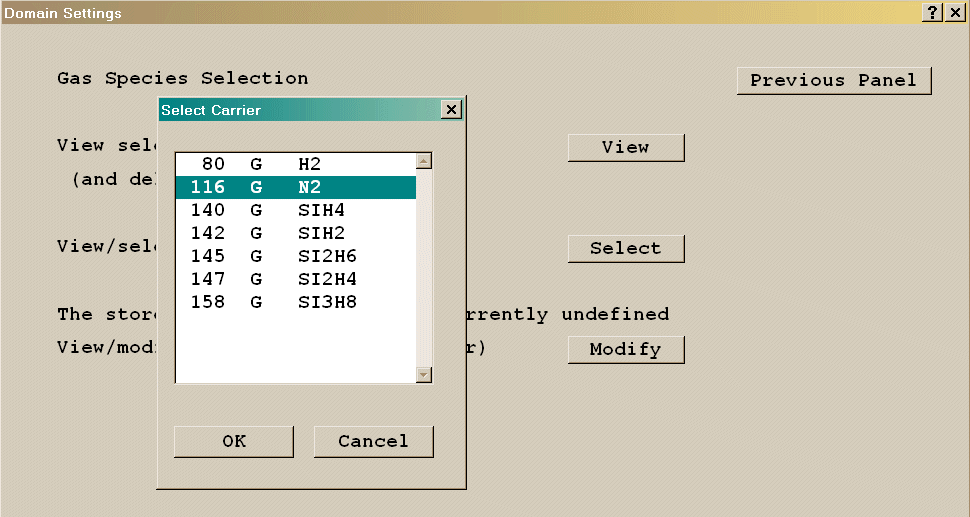Select SI3H8 from the list
This screenshot has width=970, height=517.
coord(295,302)
